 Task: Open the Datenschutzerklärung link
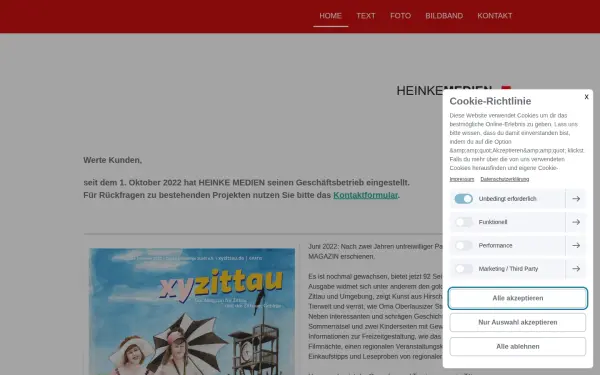point(505,179)
